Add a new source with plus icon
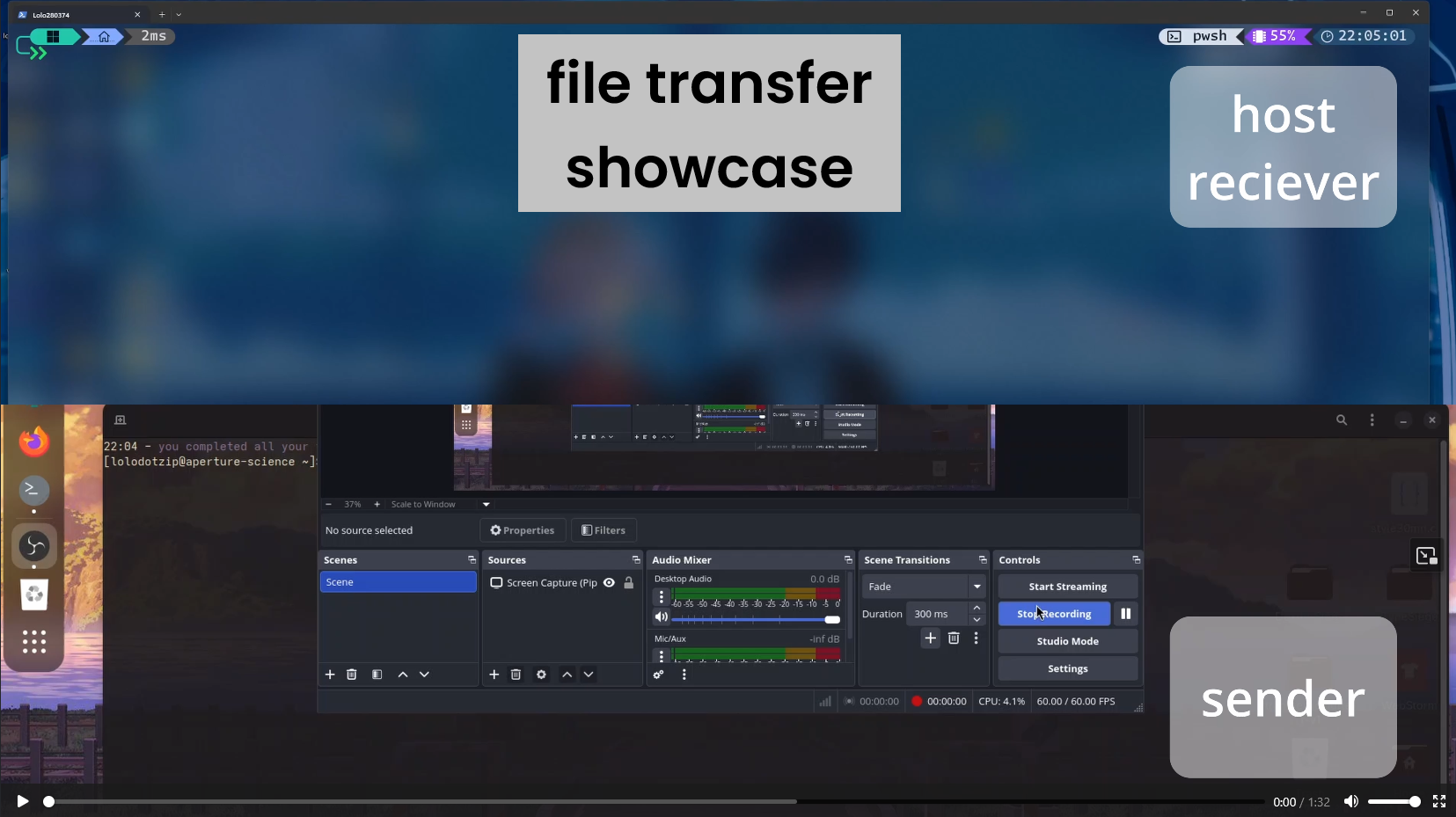 pyautogui.click(x=494, y=675)
